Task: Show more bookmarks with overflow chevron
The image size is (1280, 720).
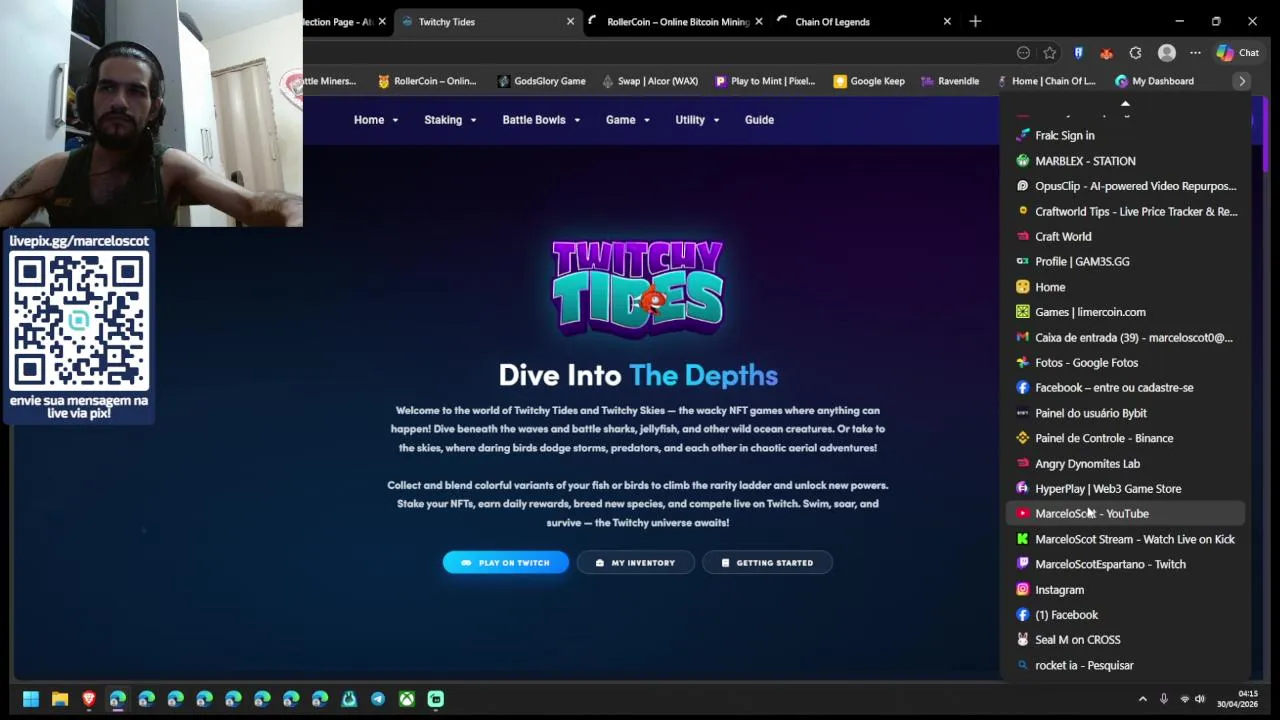Action: click(x=1242, y=81)
